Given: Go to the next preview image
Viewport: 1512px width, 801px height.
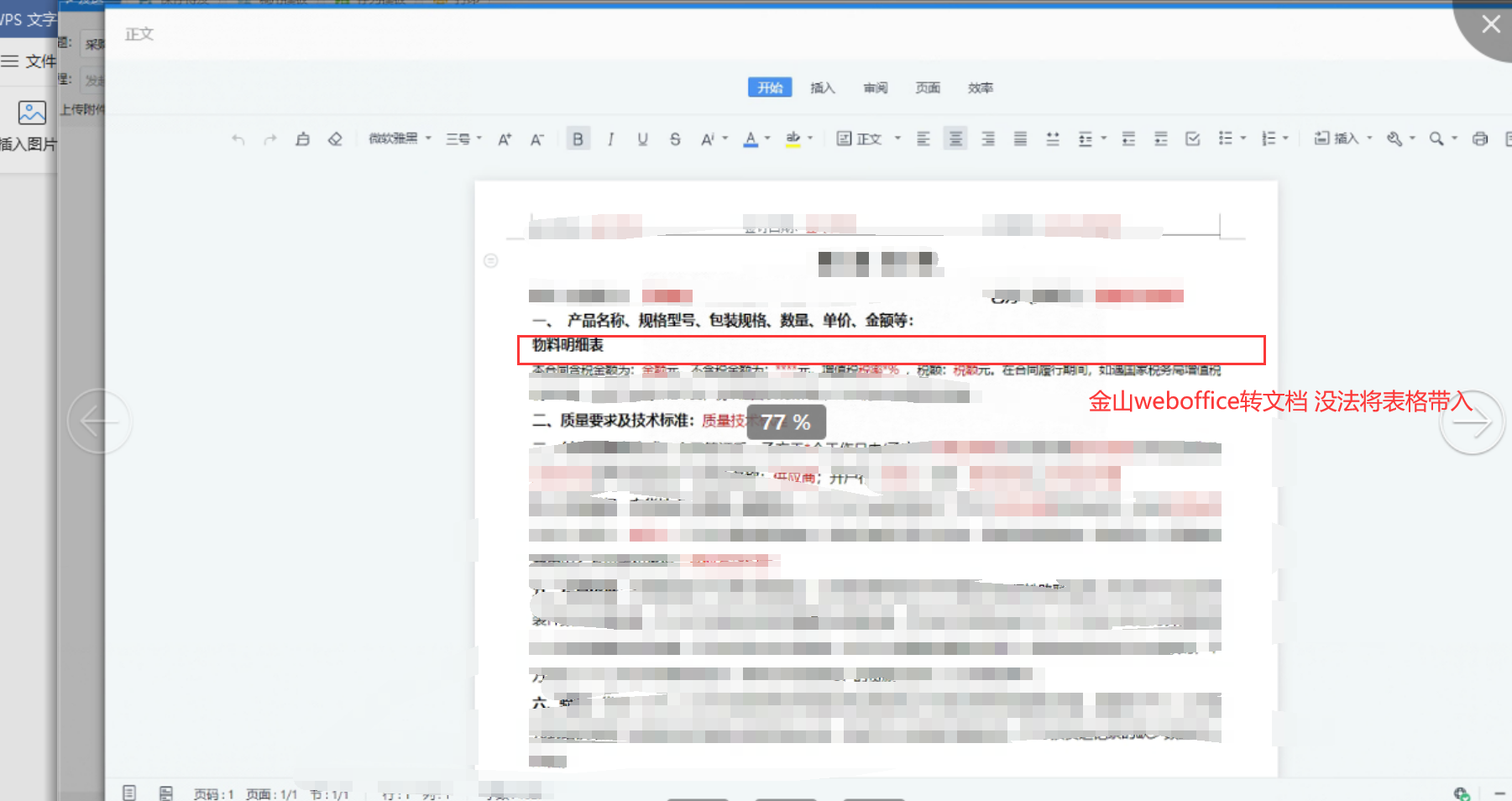Looking at the screenshot, I should tap(1472, 422).
